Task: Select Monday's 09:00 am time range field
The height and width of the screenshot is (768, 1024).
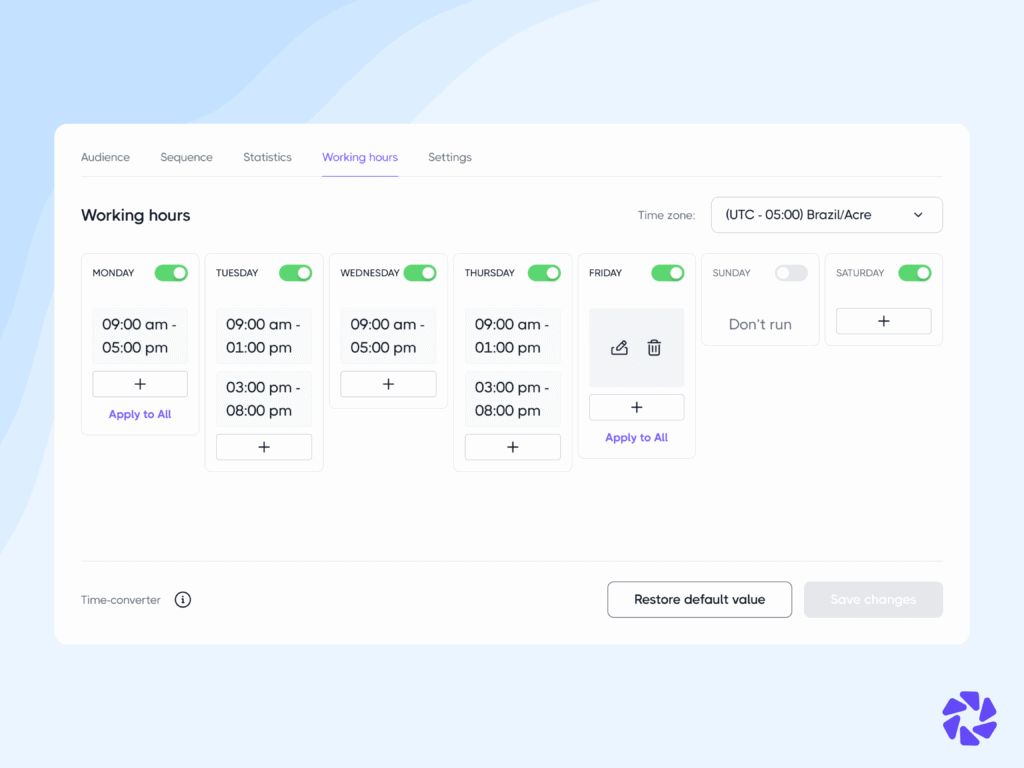Action: coord(139,336)
